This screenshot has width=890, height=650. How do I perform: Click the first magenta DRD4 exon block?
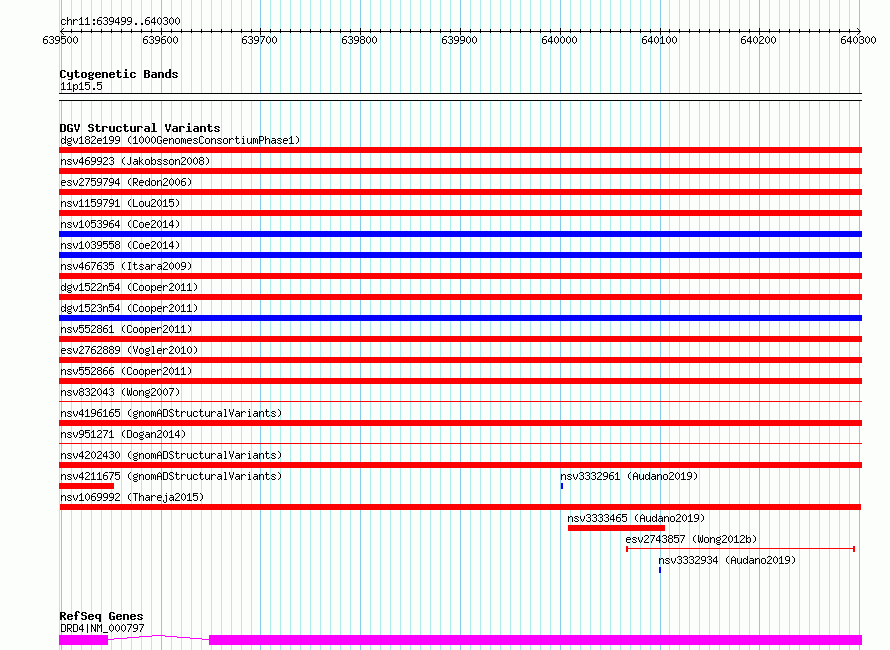(83, 640)
